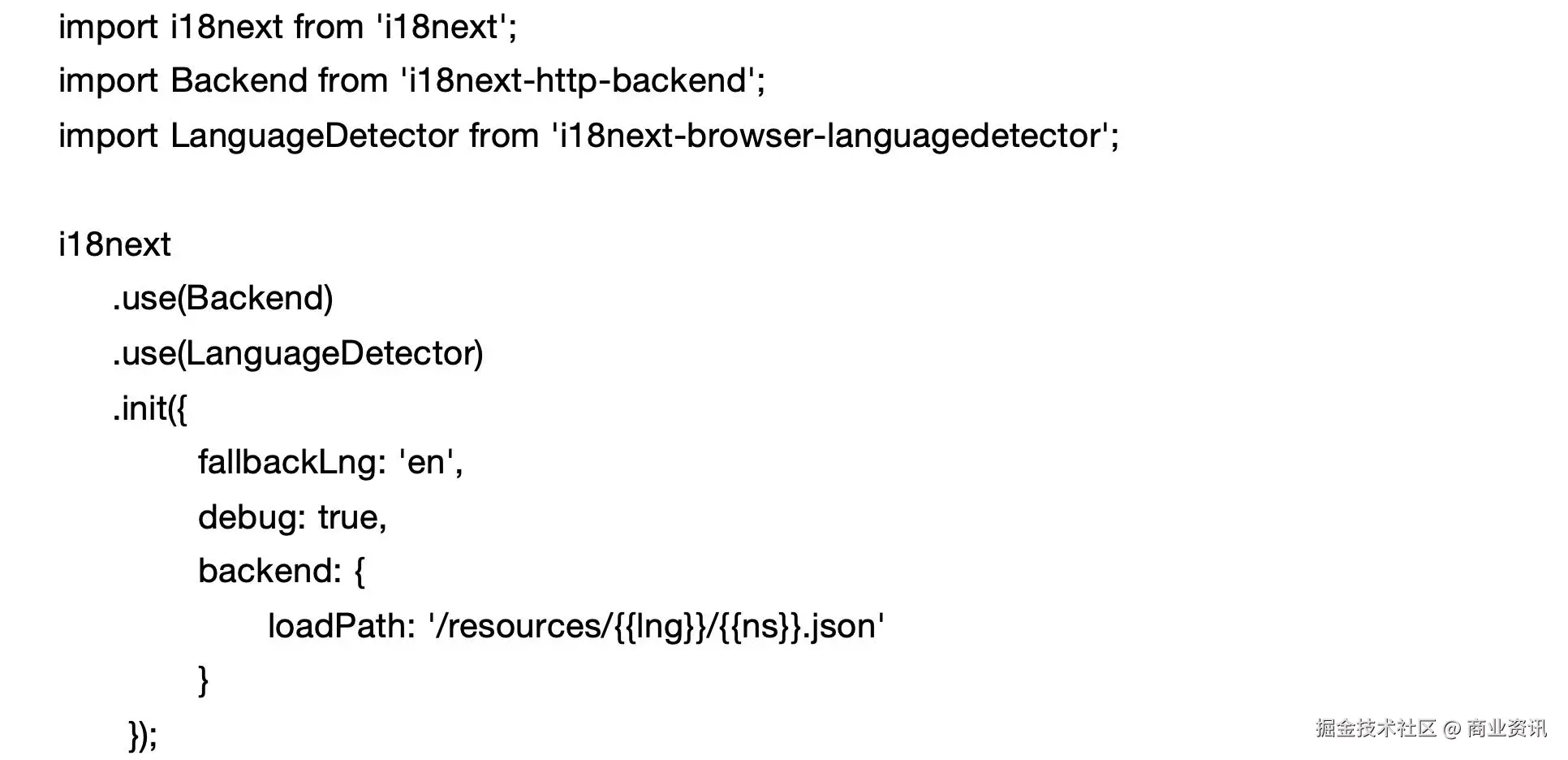Click the standalone i18next identifier line
The image size is (1568, 760).
114,244
